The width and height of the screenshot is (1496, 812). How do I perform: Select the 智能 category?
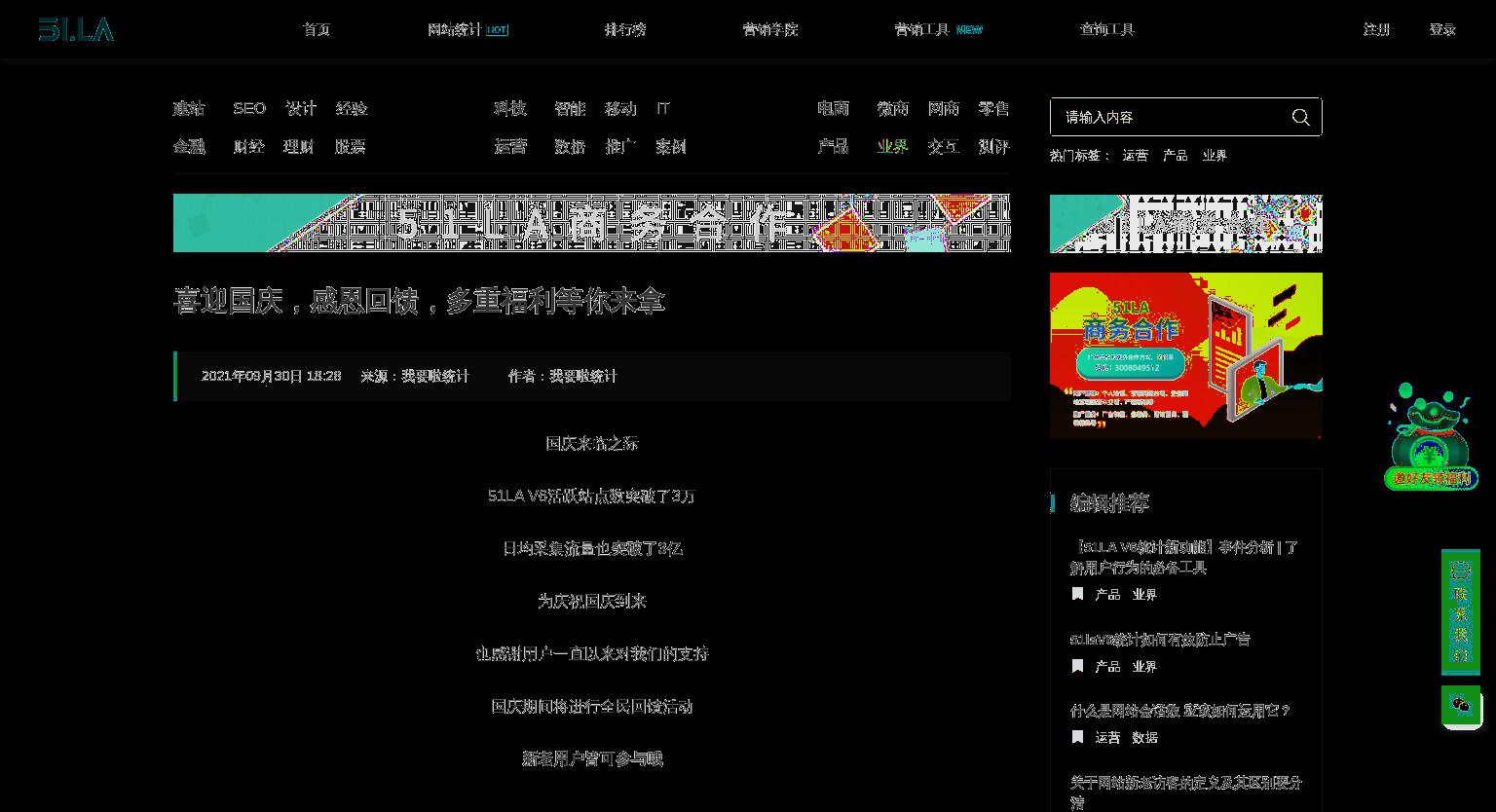(x=570, y=108)
